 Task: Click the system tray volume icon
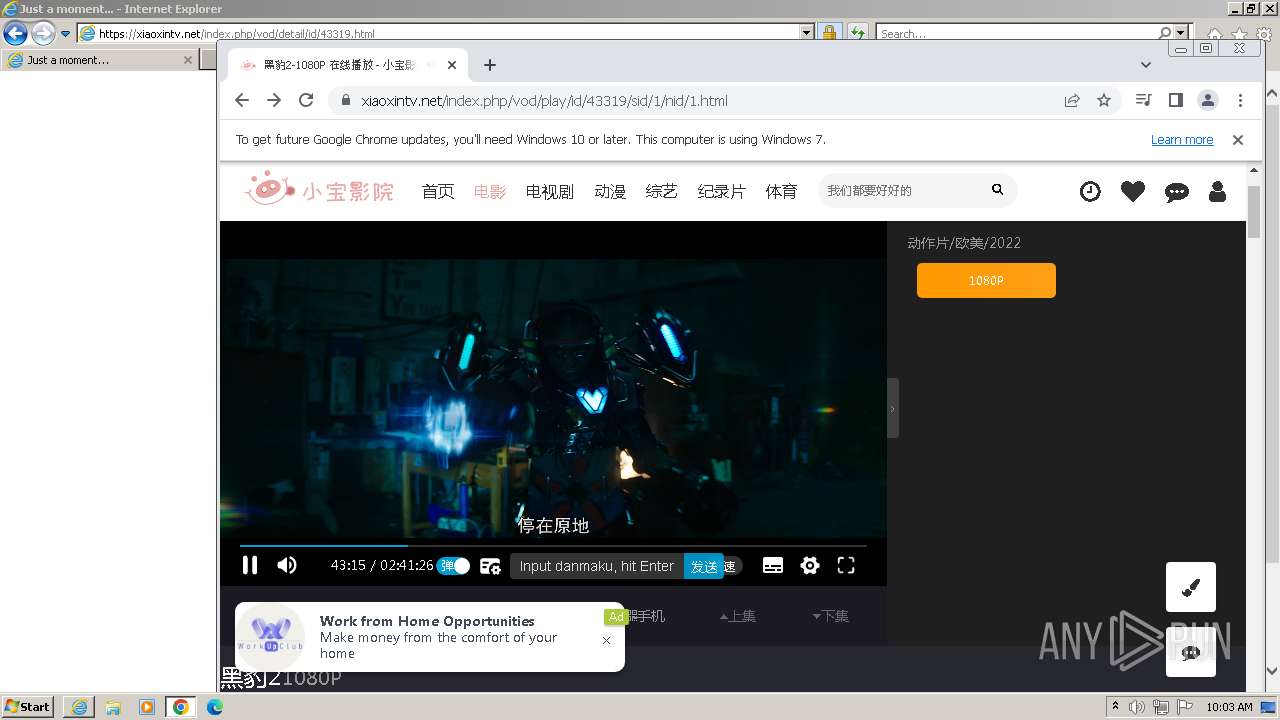click(x=1138, y=707)
